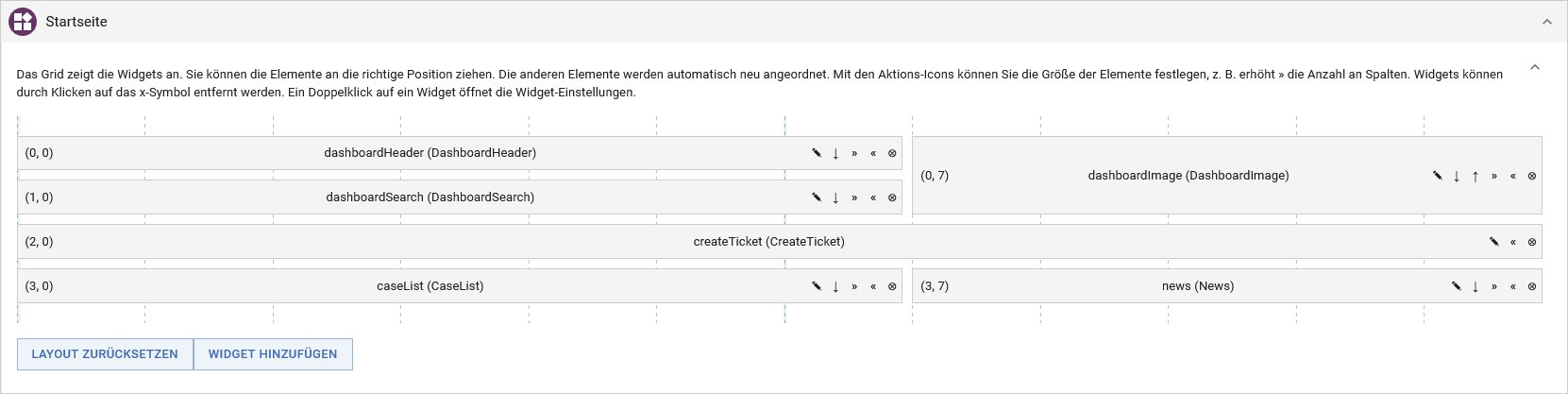Screen dimensions: 1568x394
Task: Narrow caseList widget with « icon
Action: tap(873, 286)
